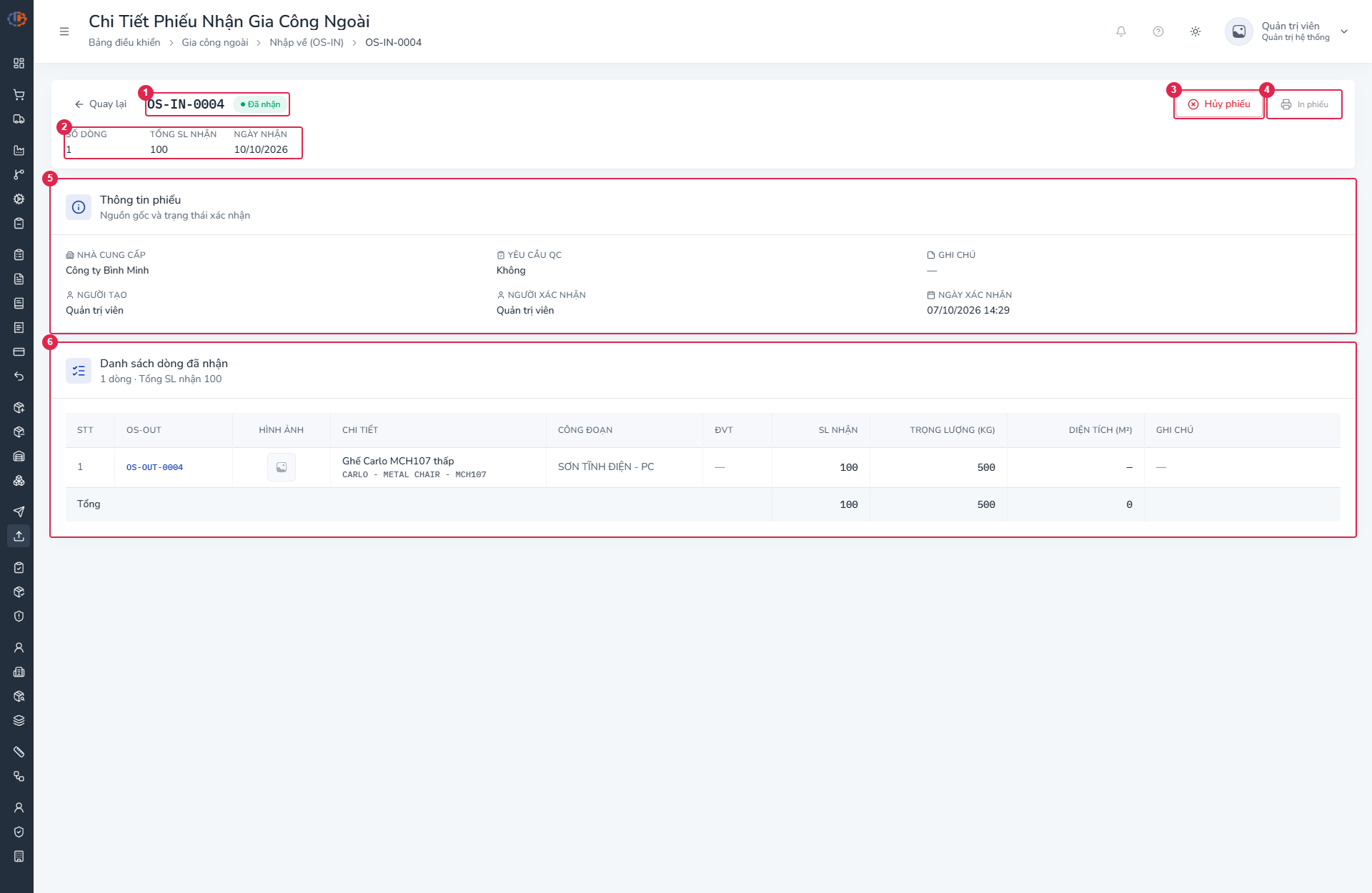Open Nhập về (OS-IN) breadcrumb

(x=307, y=43)
